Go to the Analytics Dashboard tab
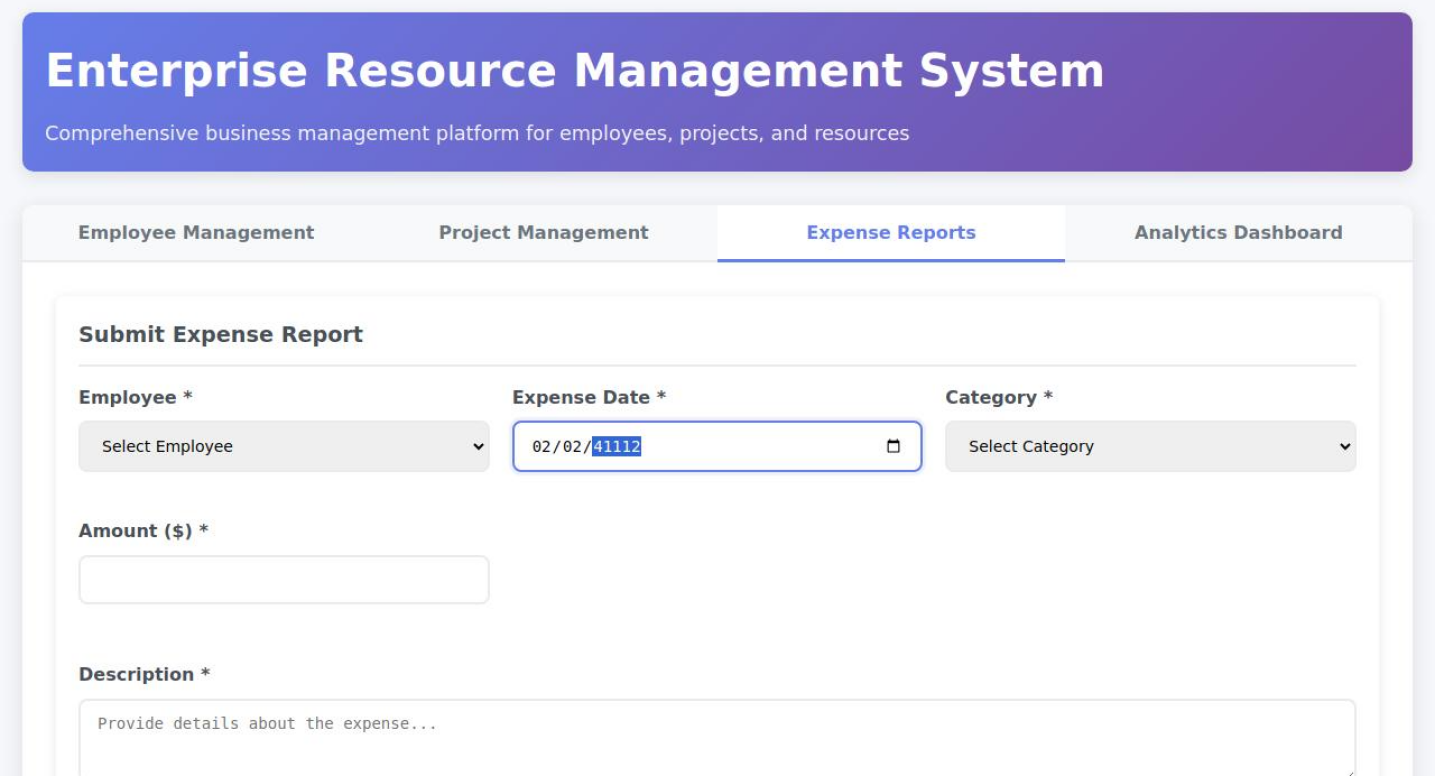Viewport: 1435px width, 776px height. point(1237,233)
